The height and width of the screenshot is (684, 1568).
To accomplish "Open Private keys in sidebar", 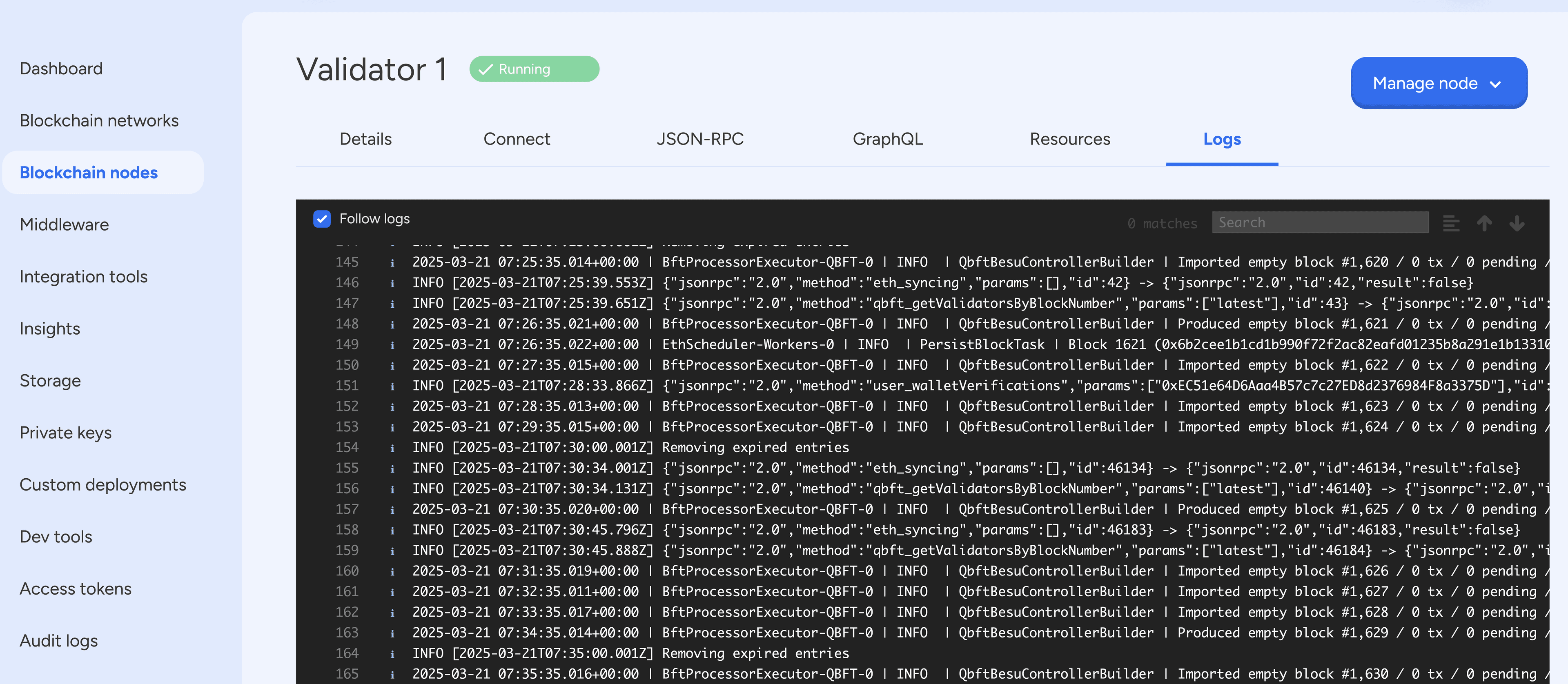I will (66, 433).
